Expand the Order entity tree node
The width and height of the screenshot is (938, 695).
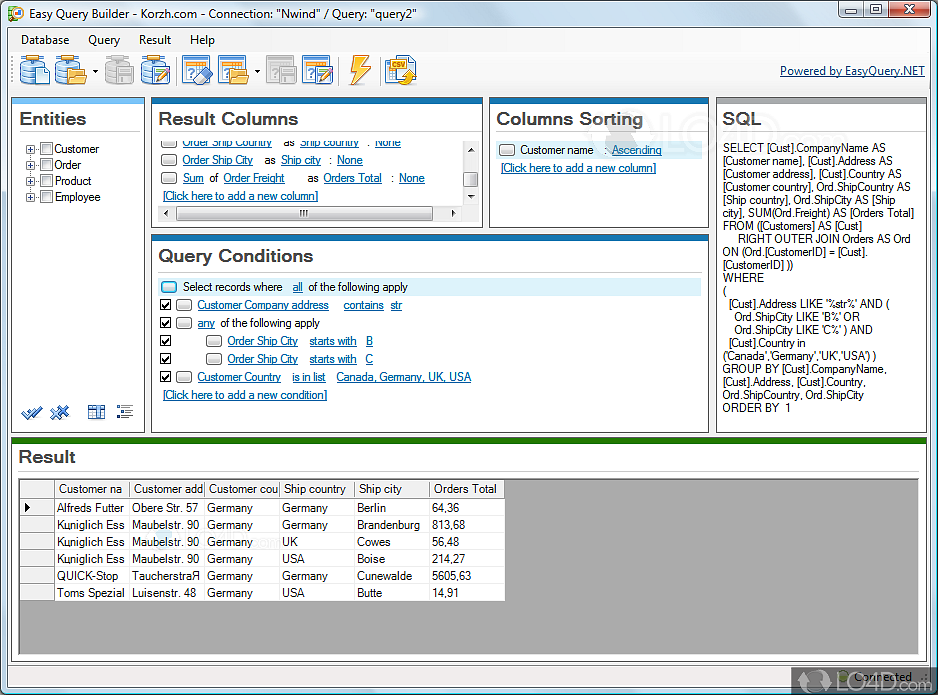click(31, 165)
